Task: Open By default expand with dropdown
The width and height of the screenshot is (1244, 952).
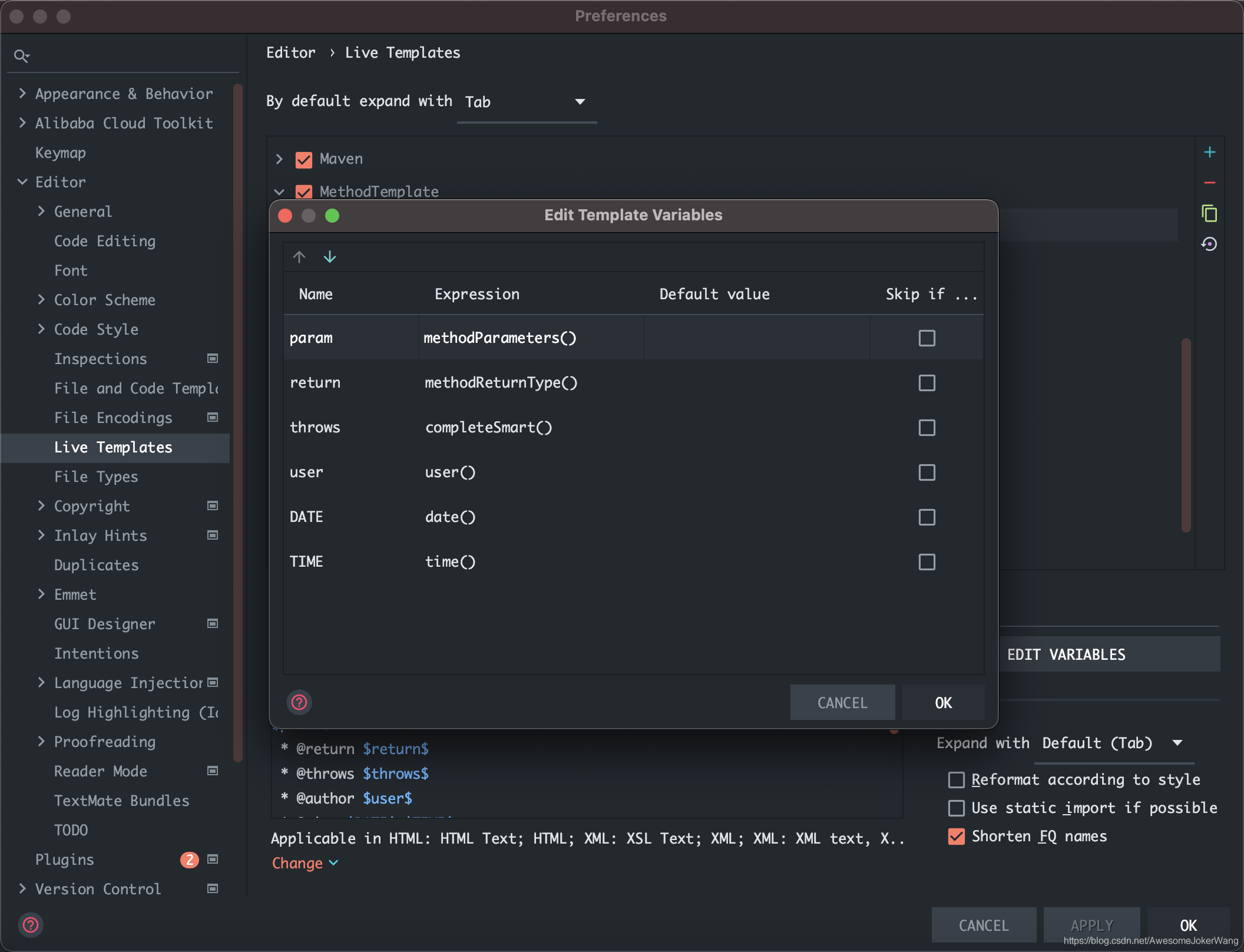Action: click(526, 102)
